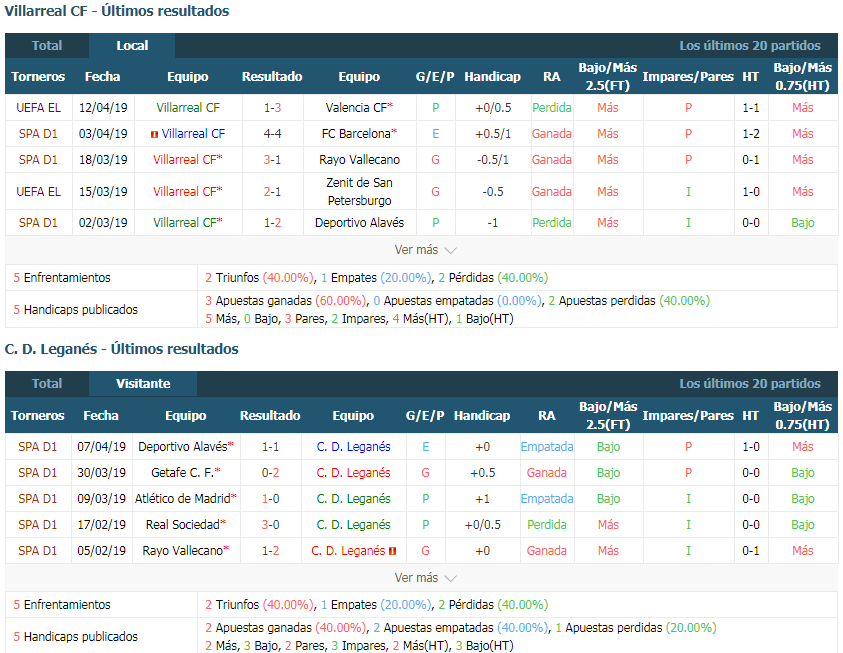
Task: Click the red card icon beside Villarreal CF versus FC Barcelona
Action: (x=154, y=134)
